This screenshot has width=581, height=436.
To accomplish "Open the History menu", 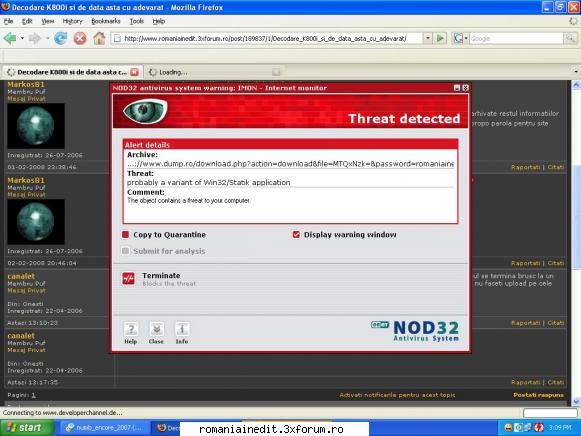I will 72,21.
